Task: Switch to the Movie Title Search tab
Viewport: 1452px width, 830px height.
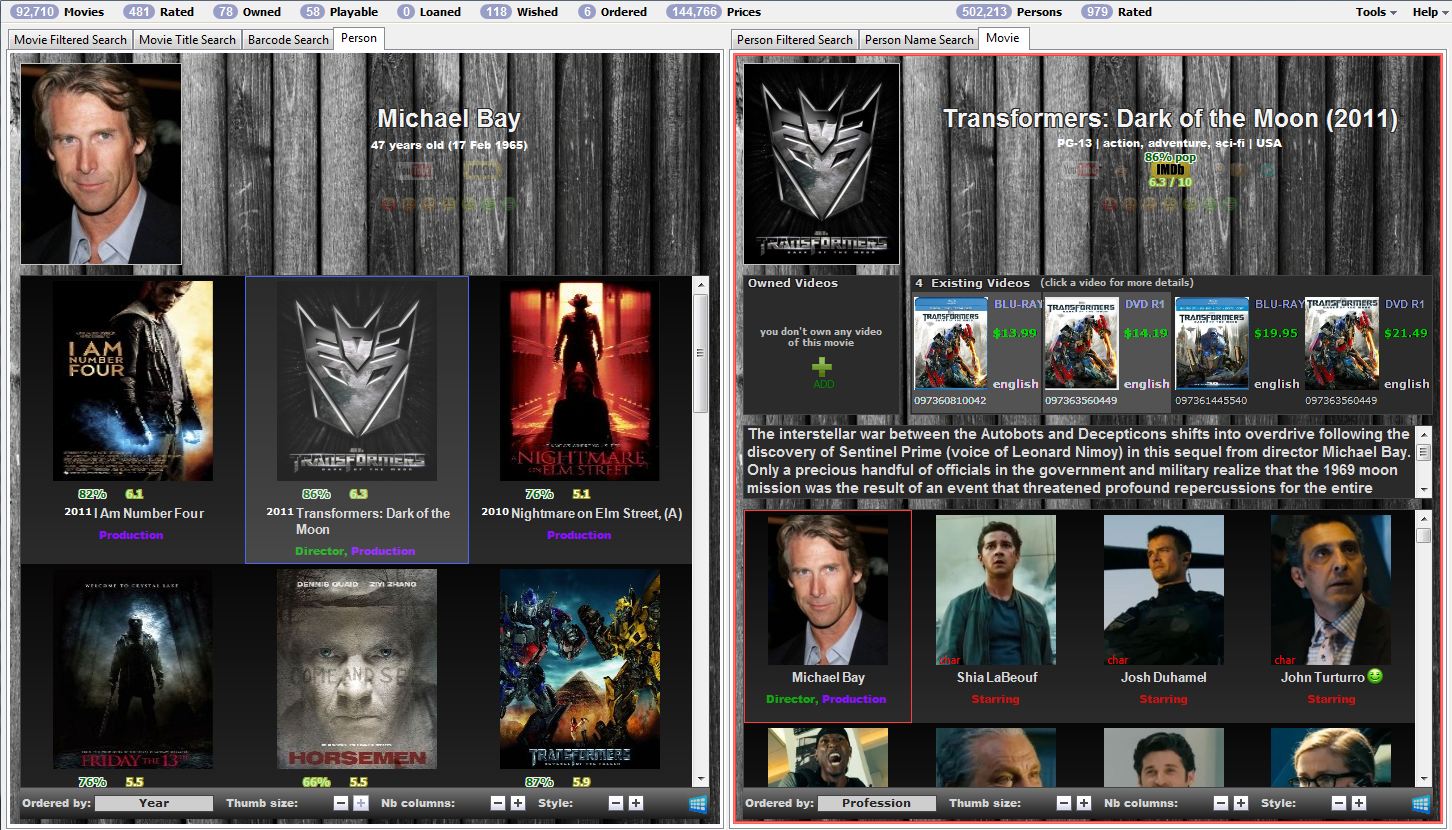Action: tap(187, 39)
